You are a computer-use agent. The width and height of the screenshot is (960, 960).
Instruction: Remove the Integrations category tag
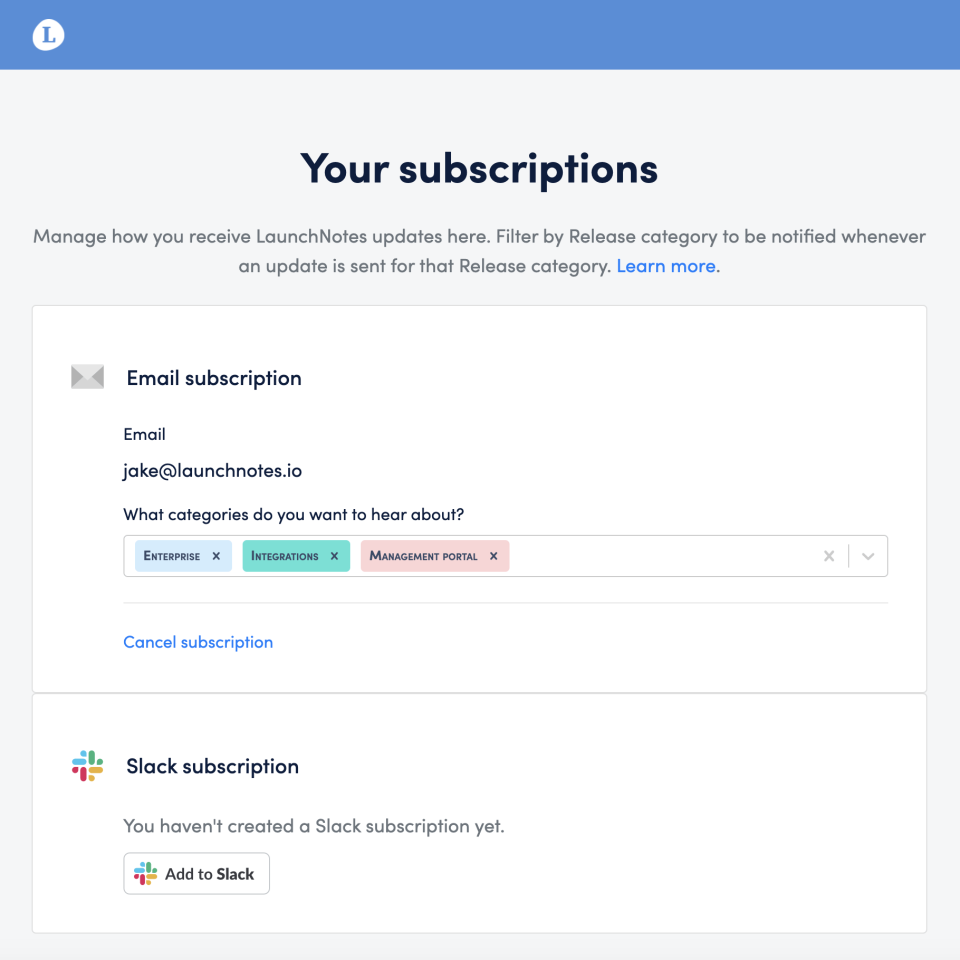click(x=334, y=556)
